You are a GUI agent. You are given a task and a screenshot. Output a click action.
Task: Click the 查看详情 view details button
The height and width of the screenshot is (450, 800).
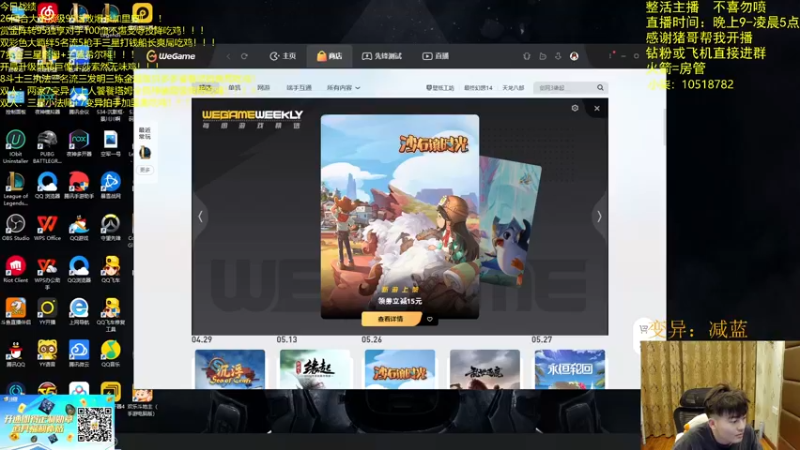click(x=391, y=319)
